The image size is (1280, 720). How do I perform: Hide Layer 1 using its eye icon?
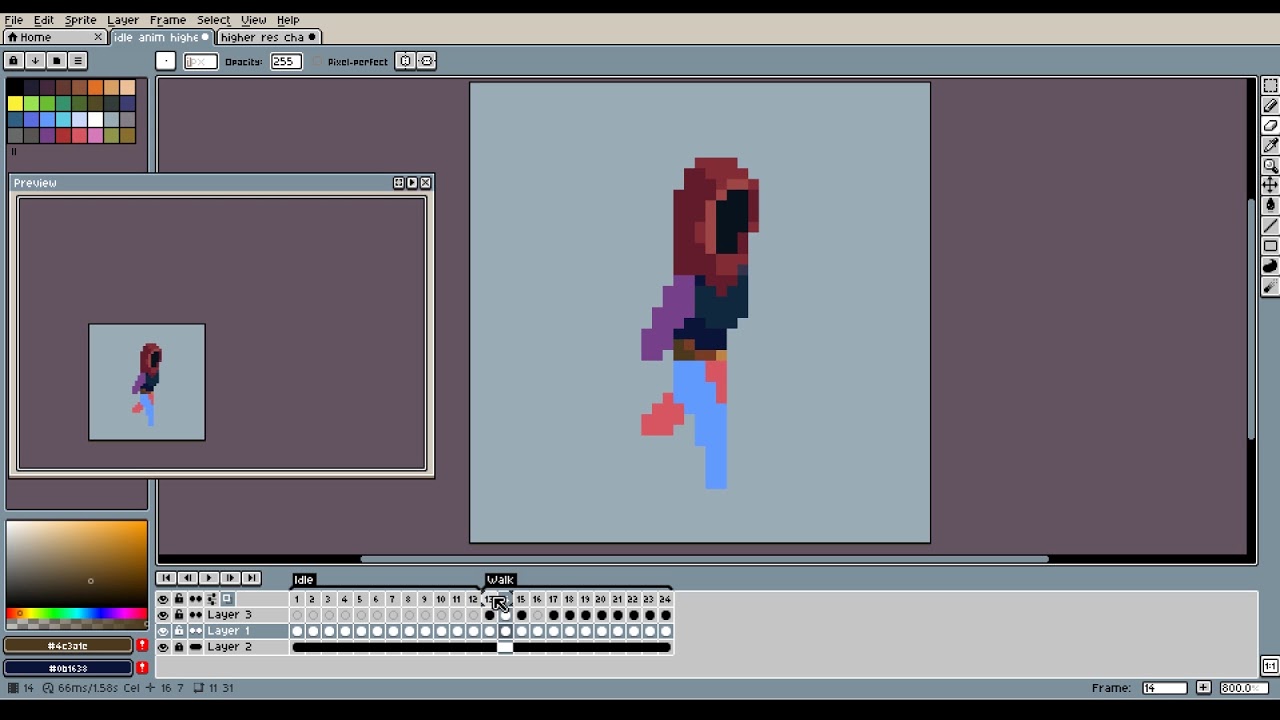pos(163,631)
